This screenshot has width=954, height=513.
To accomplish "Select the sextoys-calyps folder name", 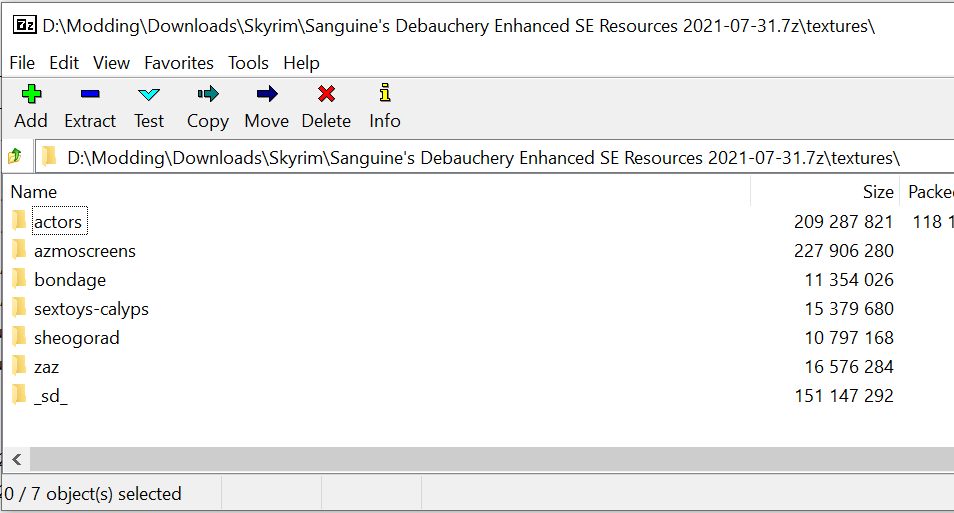I will [x=91, y=309].
